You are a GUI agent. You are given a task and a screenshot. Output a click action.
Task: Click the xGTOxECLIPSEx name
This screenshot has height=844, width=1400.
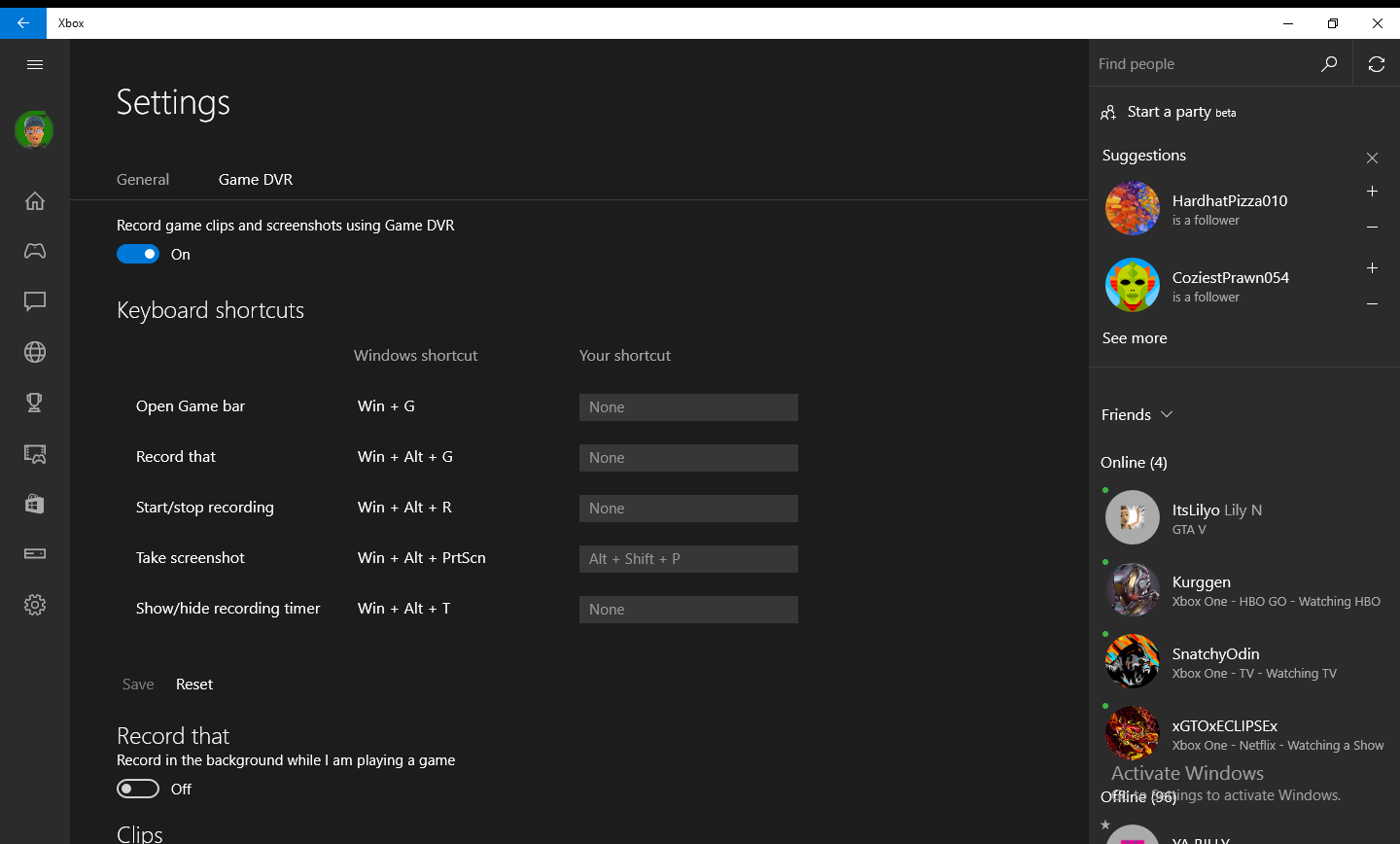pyautogui.click(x=1225, y=725)
